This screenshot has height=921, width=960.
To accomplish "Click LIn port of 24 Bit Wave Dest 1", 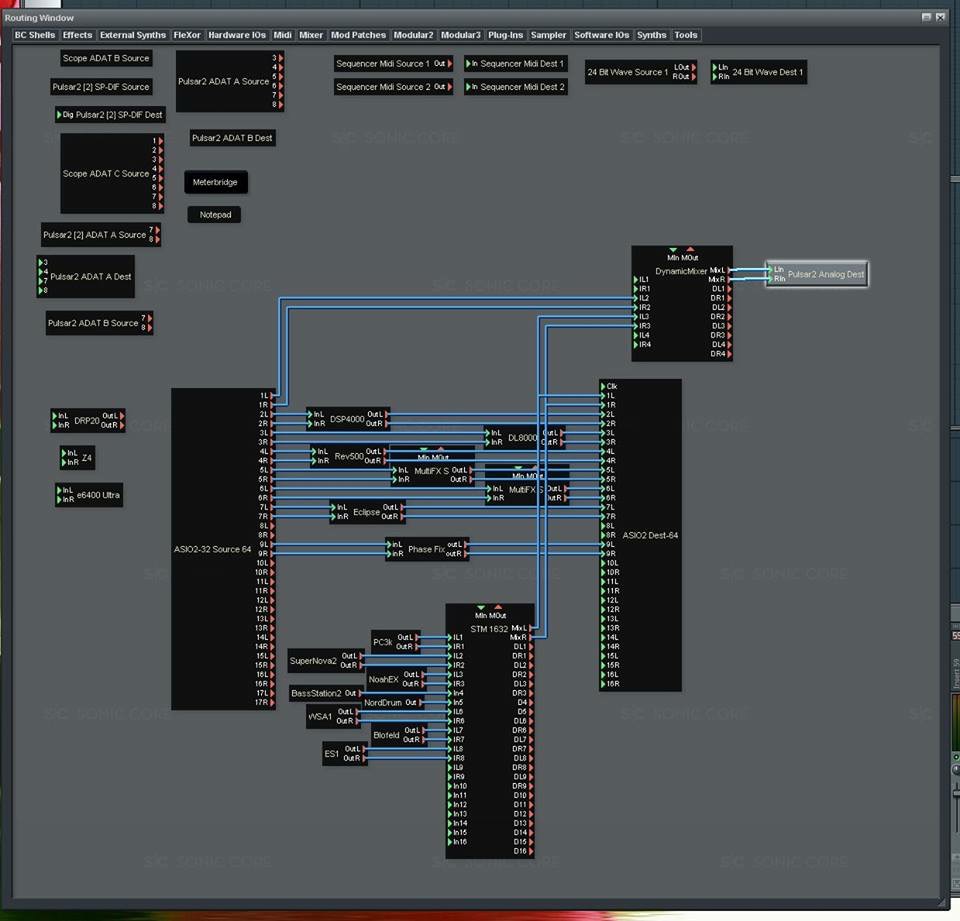I will click(x=714, y=67).
